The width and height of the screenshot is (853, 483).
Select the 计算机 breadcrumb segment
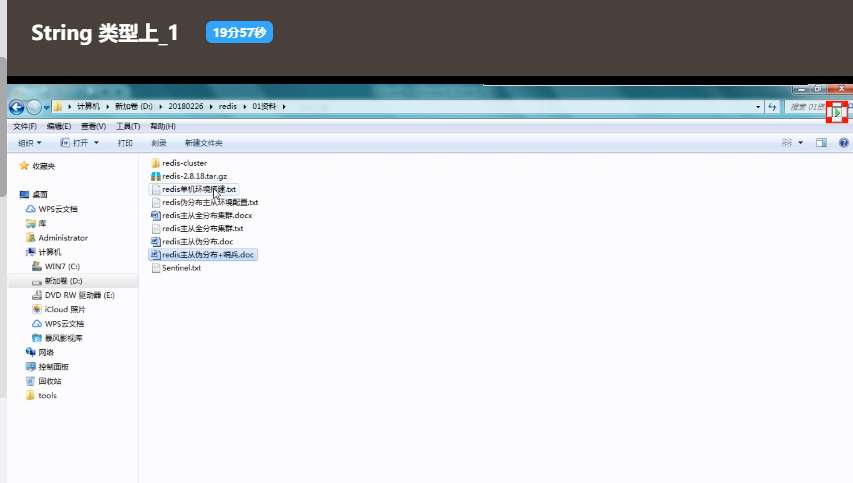coord(88,106)
